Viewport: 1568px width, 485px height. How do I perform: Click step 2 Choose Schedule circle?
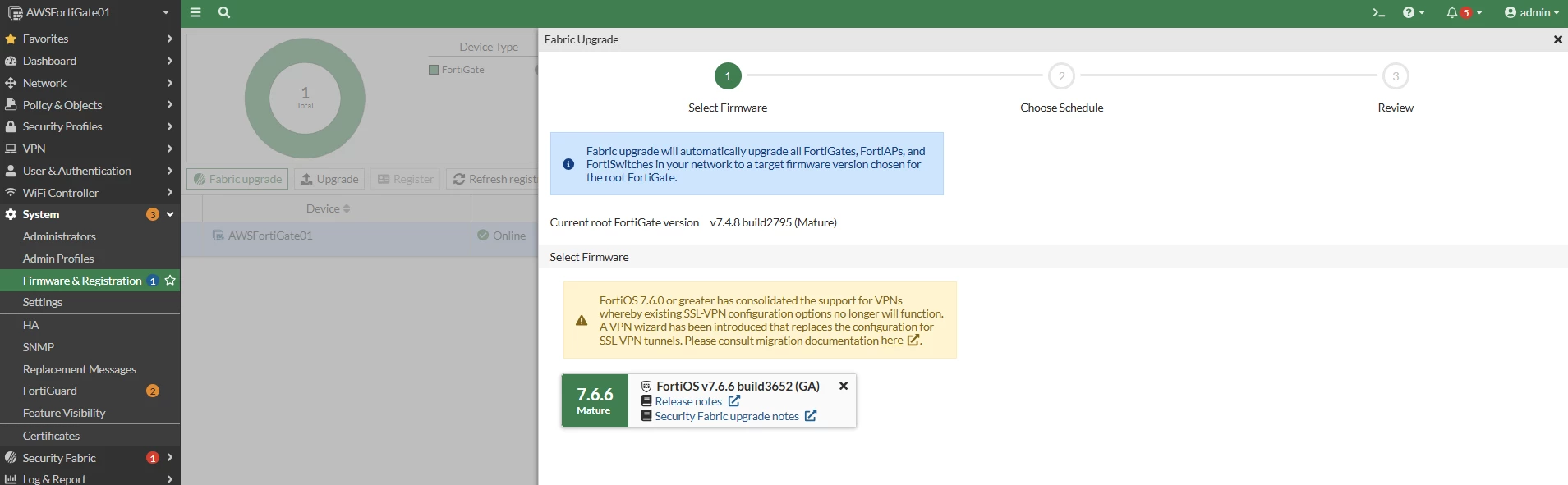pos(1061,75)
